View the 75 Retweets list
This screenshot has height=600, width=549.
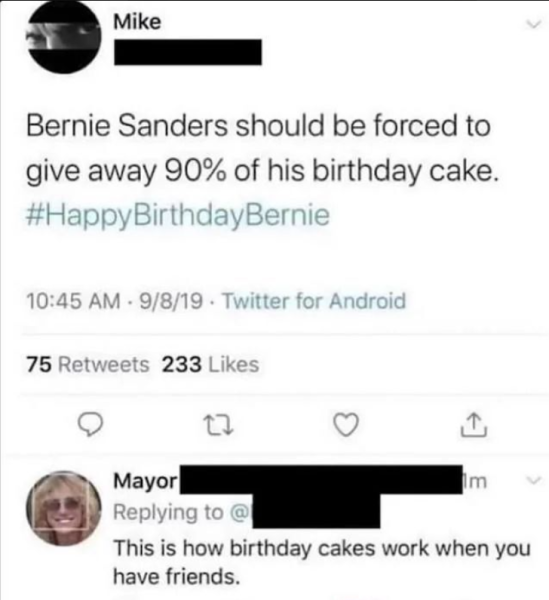[88, 364]
